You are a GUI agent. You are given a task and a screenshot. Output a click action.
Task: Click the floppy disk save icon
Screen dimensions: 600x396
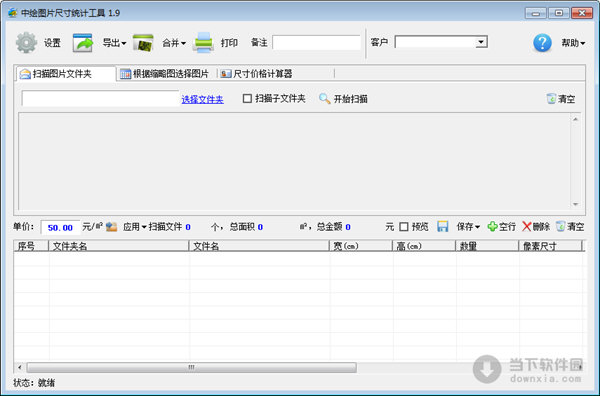443,227
